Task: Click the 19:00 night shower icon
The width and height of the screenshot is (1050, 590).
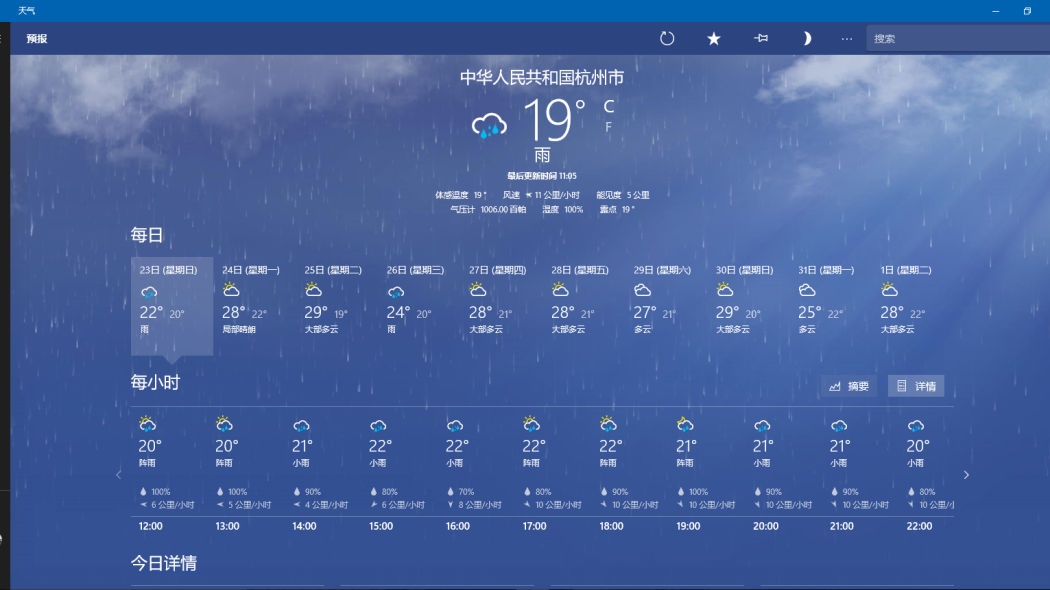Action: [x=685, y=424]
